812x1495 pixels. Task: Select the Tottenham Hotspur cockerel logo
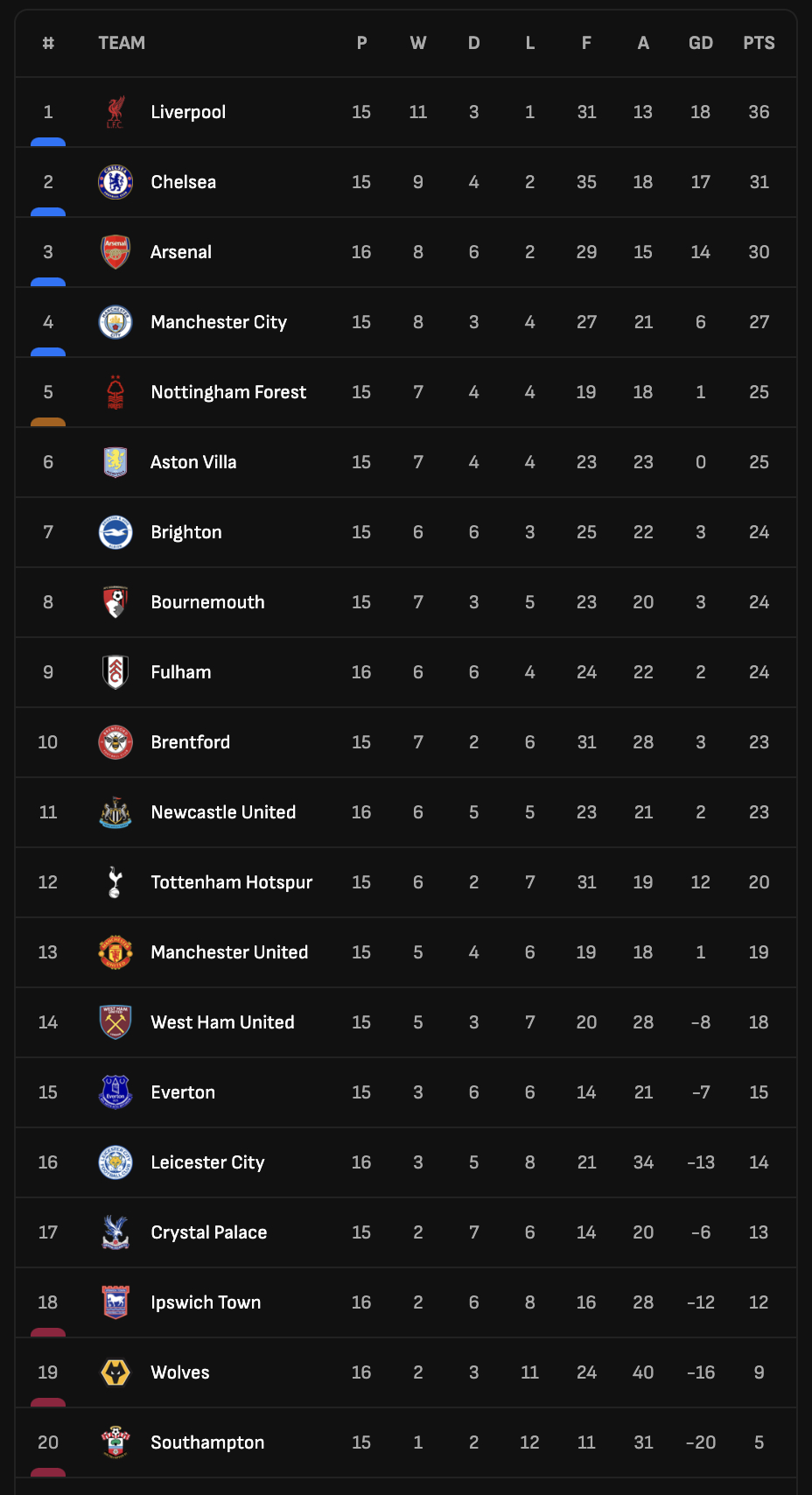[115, 882]
